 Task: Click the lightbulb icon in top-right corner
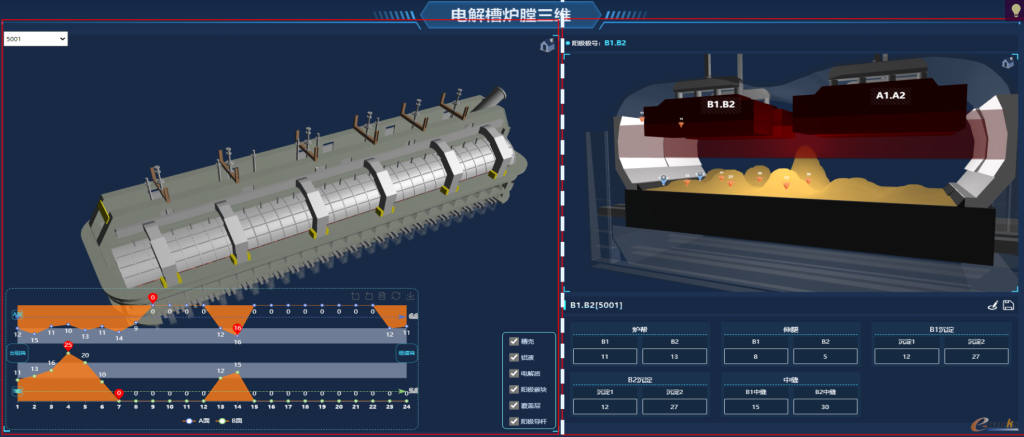point(1012,10)
